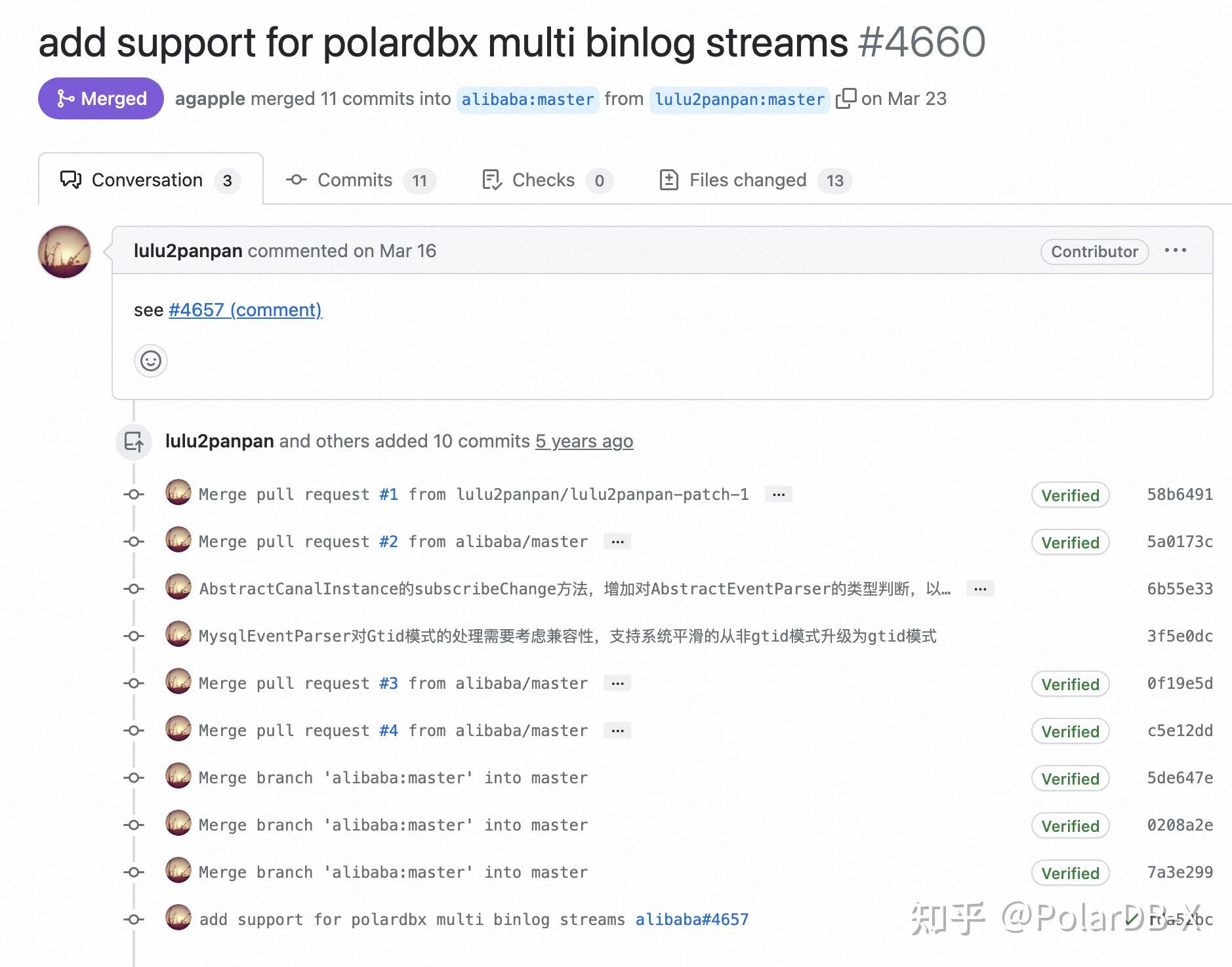Click the commits timeline icon near 'added 10 commits'

[x=134, y=442]
